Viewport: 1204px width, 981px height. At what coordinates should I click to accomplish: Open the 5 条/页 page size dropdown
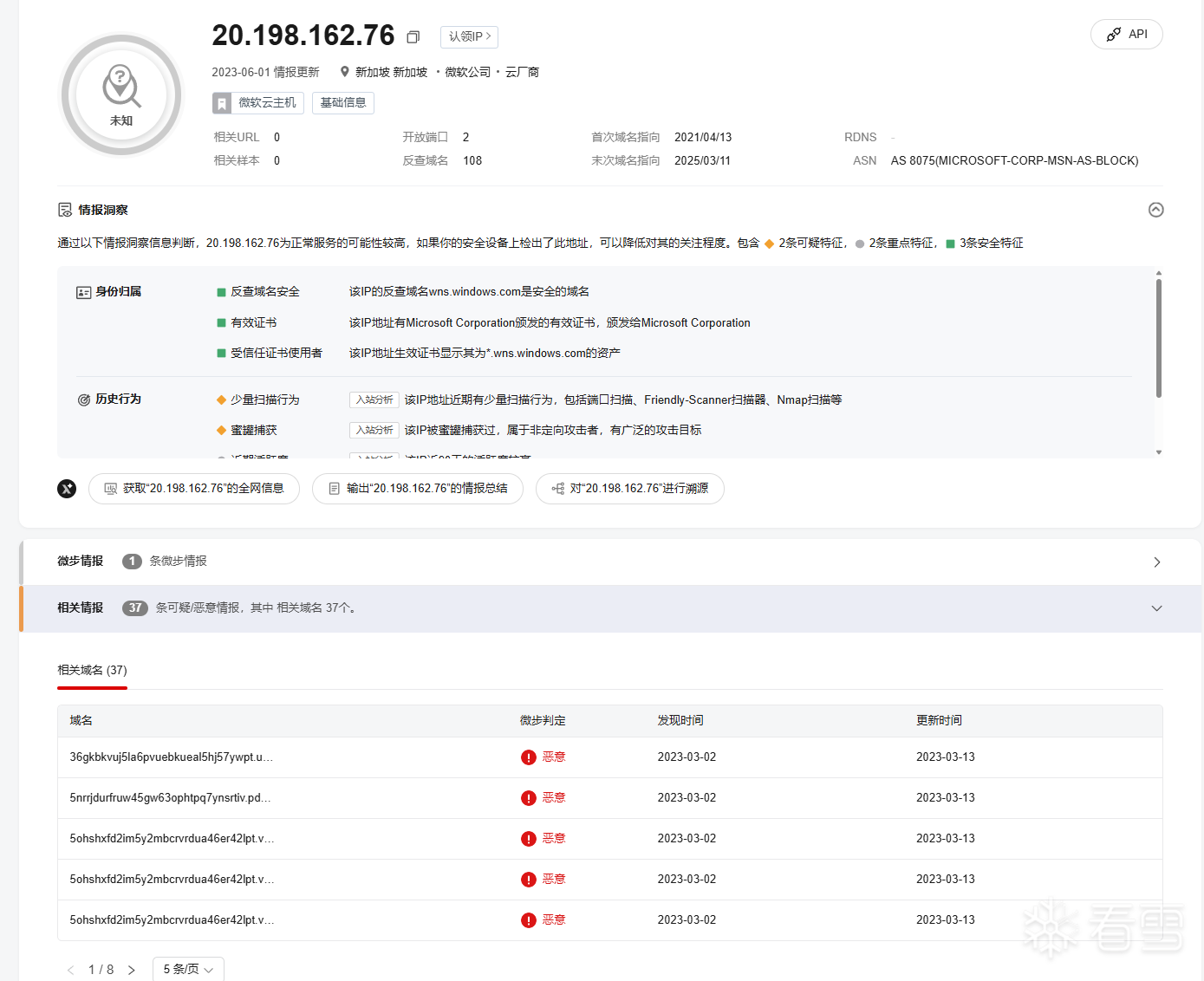[x=188, y=969]
